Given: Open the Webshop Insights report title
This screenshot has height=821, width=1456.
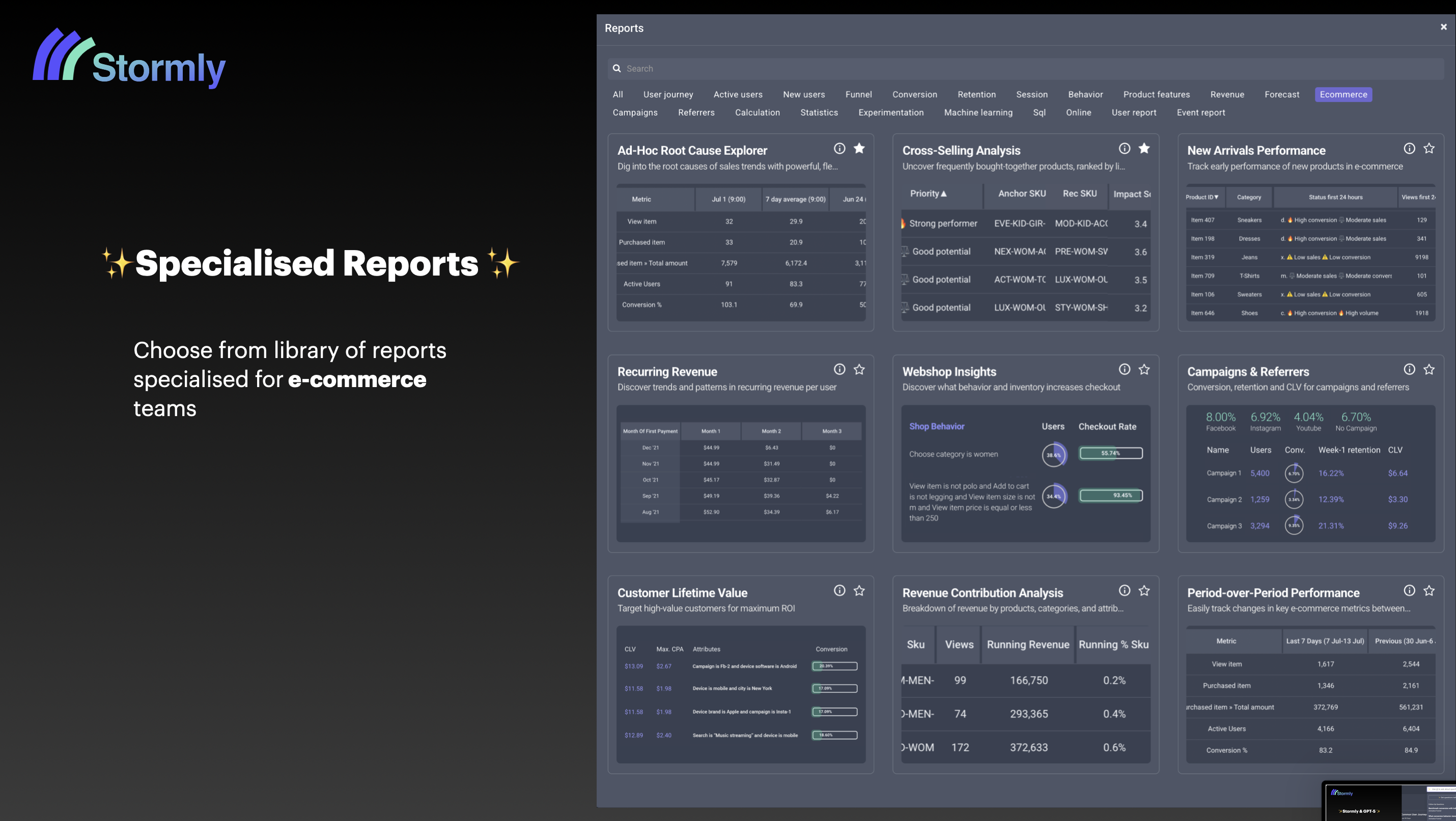Looking at the screenshot, I should pyautogui.click(x=949, y=371).
